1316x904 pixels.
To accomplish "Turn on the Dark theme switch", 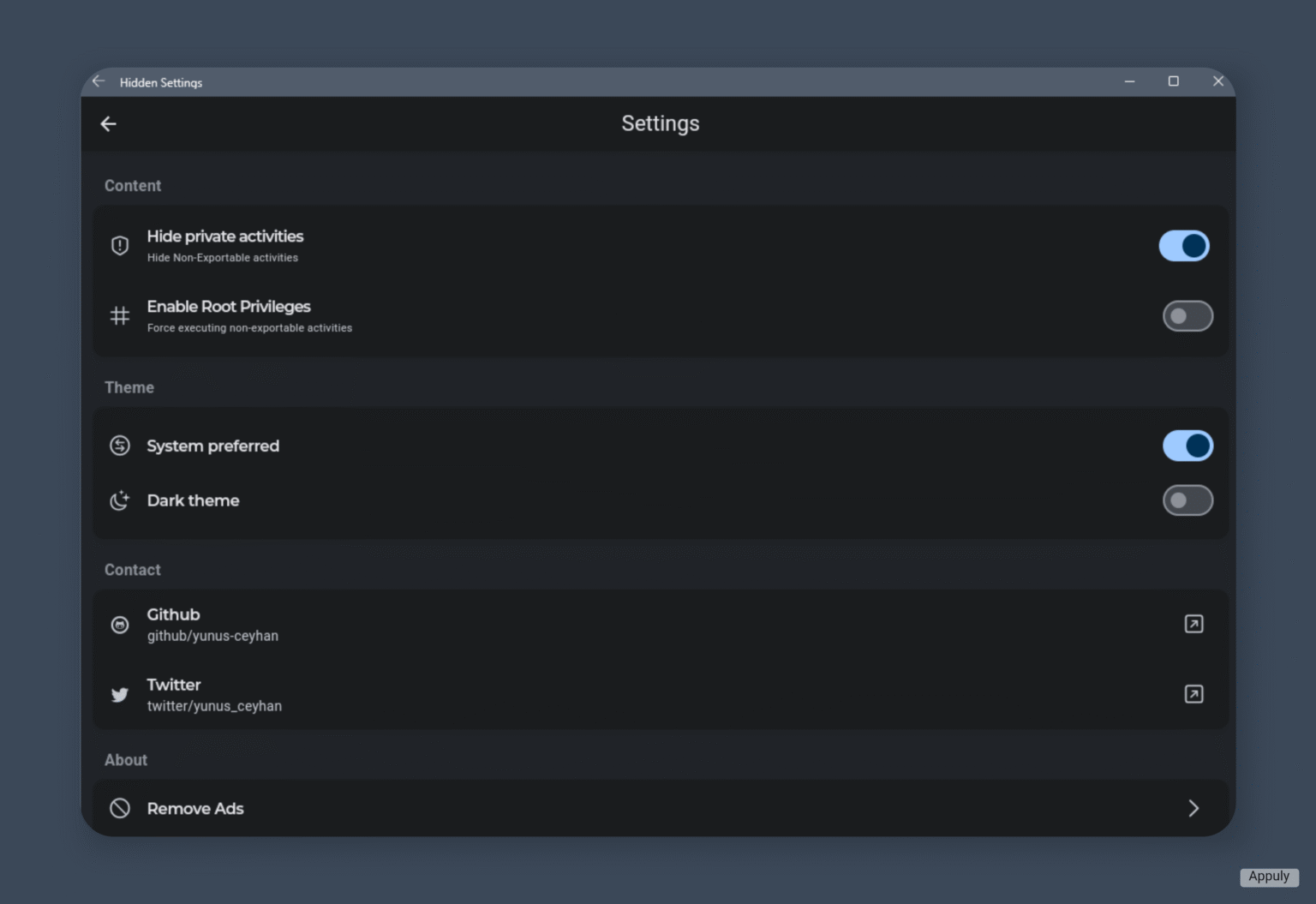I will pyautogui.click(x=1187, y=500).
